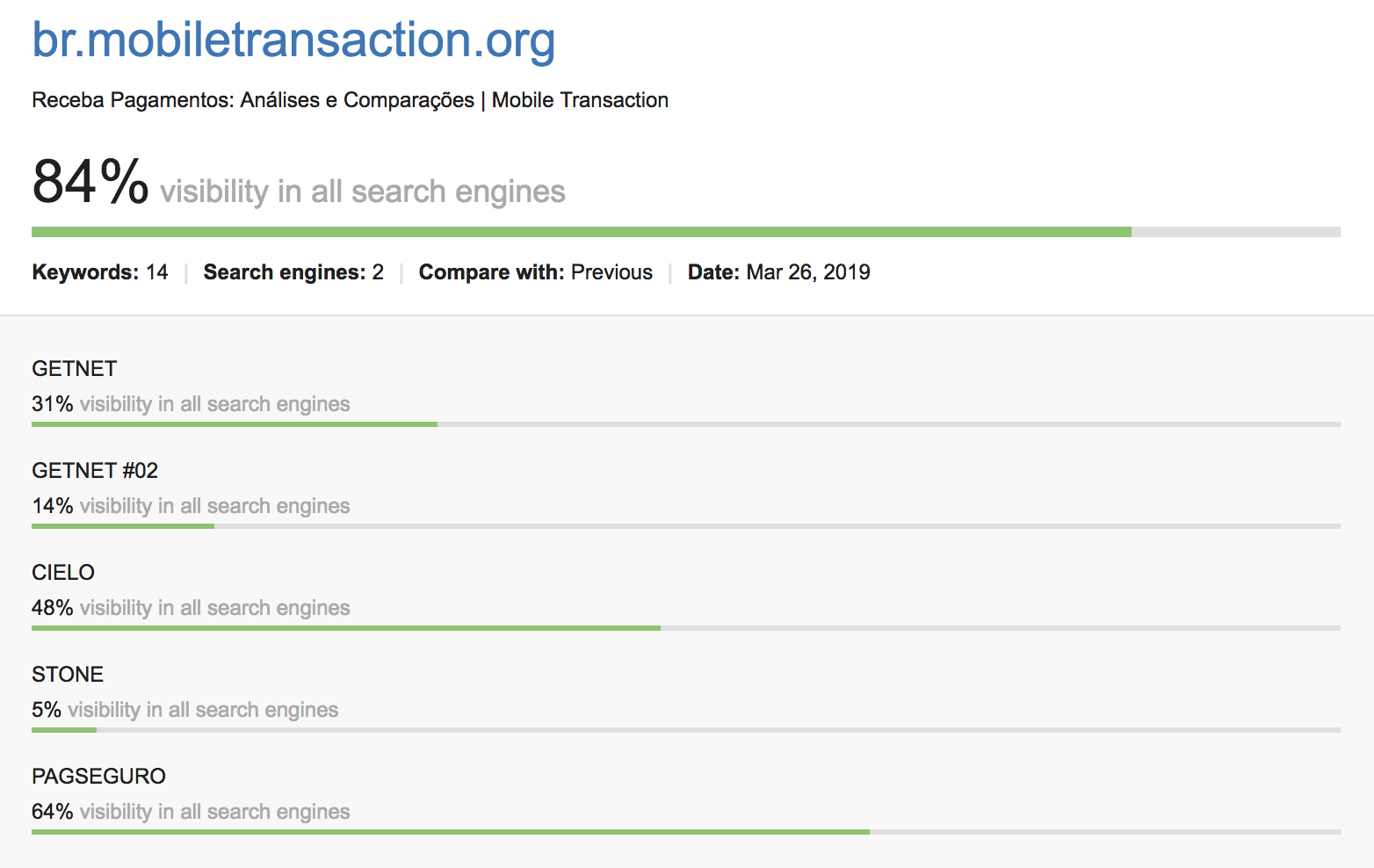1374x868 pixels.
Task: Select the Keywords: 14 summary item
Action: click(x=100, y=272)
